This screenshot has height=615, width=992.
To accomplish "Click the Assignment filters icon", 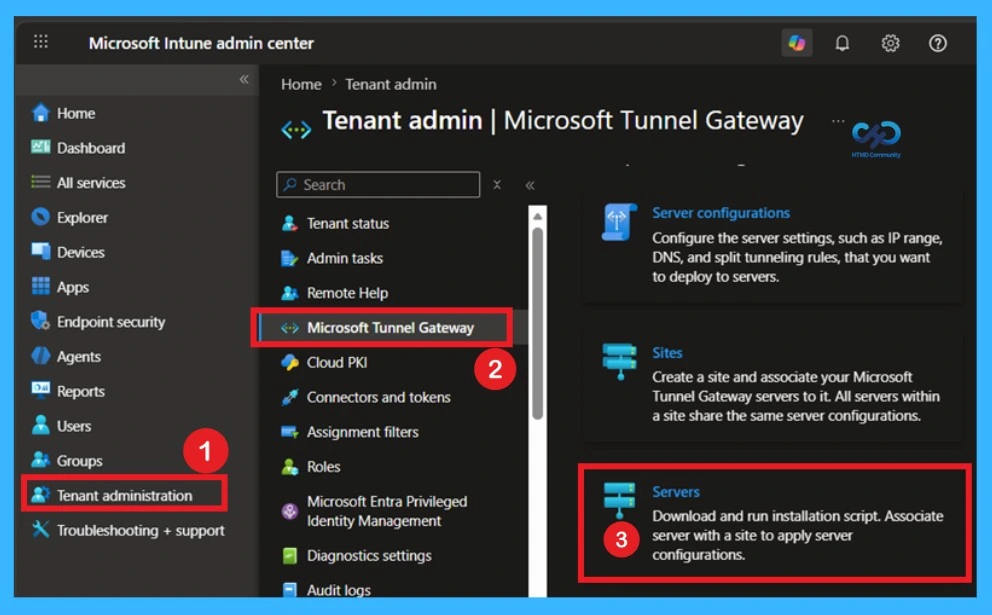I will (290, 432).
